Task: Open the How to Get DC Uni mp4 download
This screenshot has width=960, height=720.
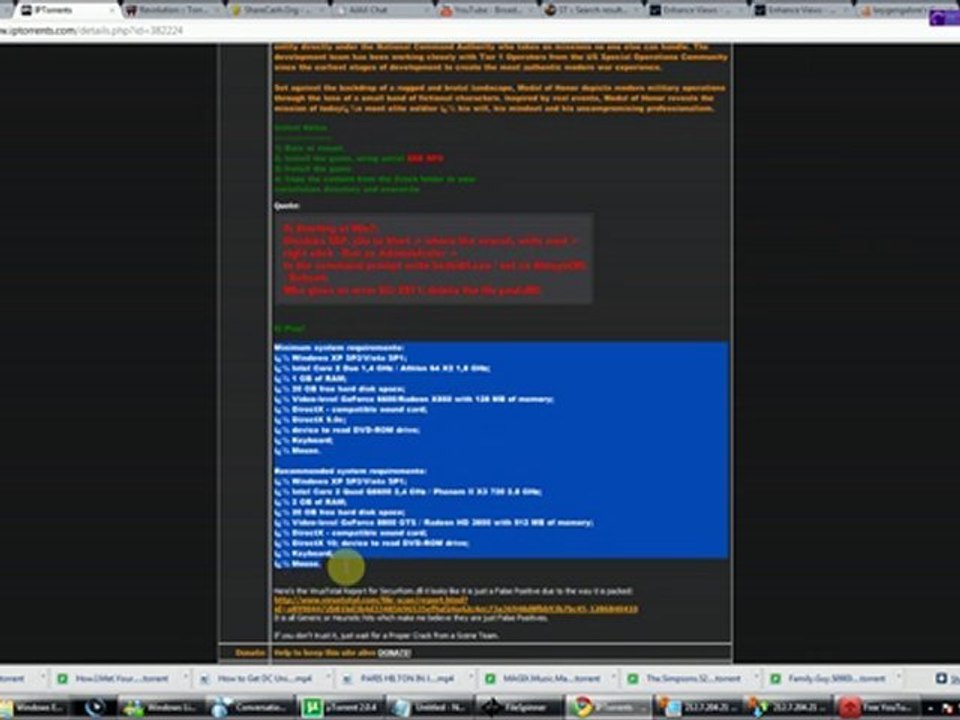Action: (257, 678)
